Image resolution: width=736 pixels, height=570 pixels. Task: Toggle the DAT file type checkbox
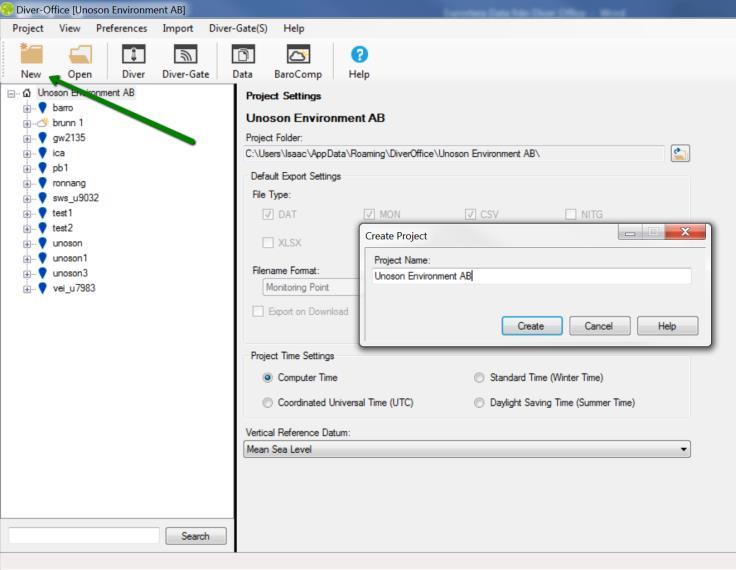(x=268, y=215)
